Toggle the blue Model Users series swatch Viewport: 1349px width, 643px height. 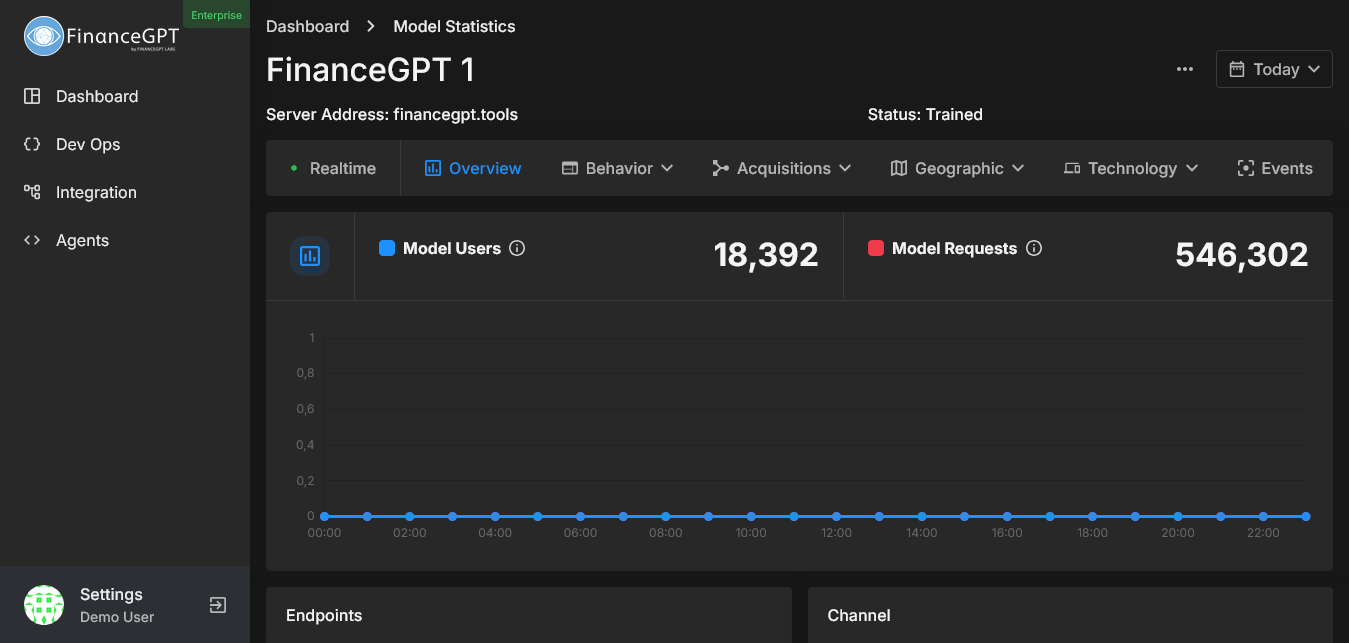pyautogui.click(x=387, y=248)
